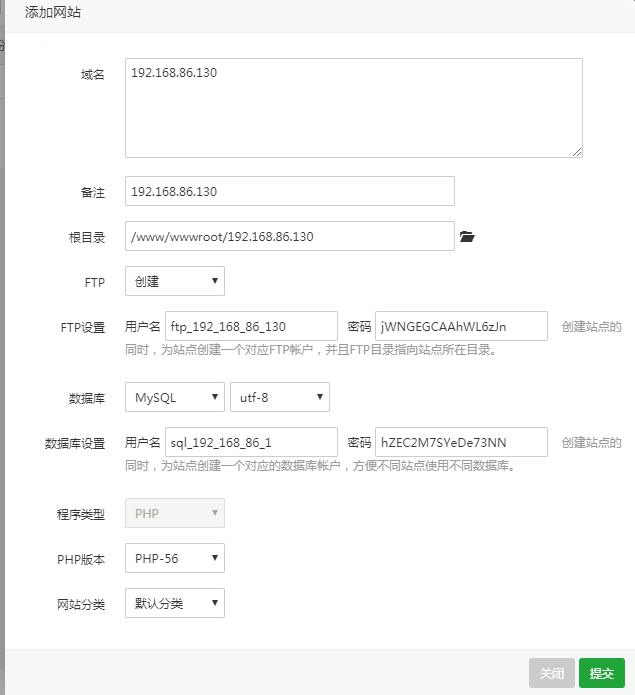Click the 添加网站 dialog title
This screenshot has width=635, height=695.
[x=53, y=12]
